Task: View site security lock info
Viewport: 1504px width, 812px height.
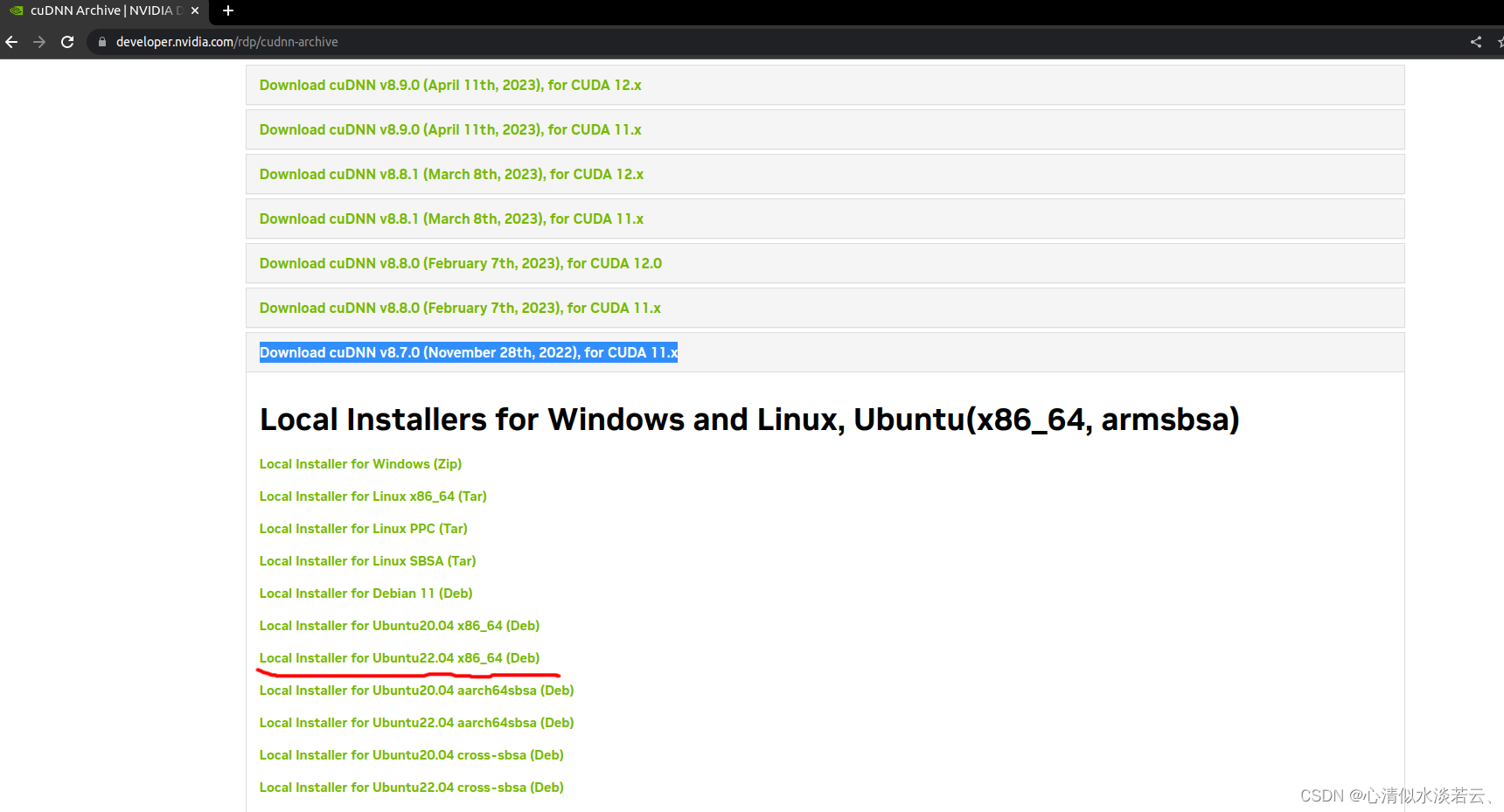Action: click(102, 42)
